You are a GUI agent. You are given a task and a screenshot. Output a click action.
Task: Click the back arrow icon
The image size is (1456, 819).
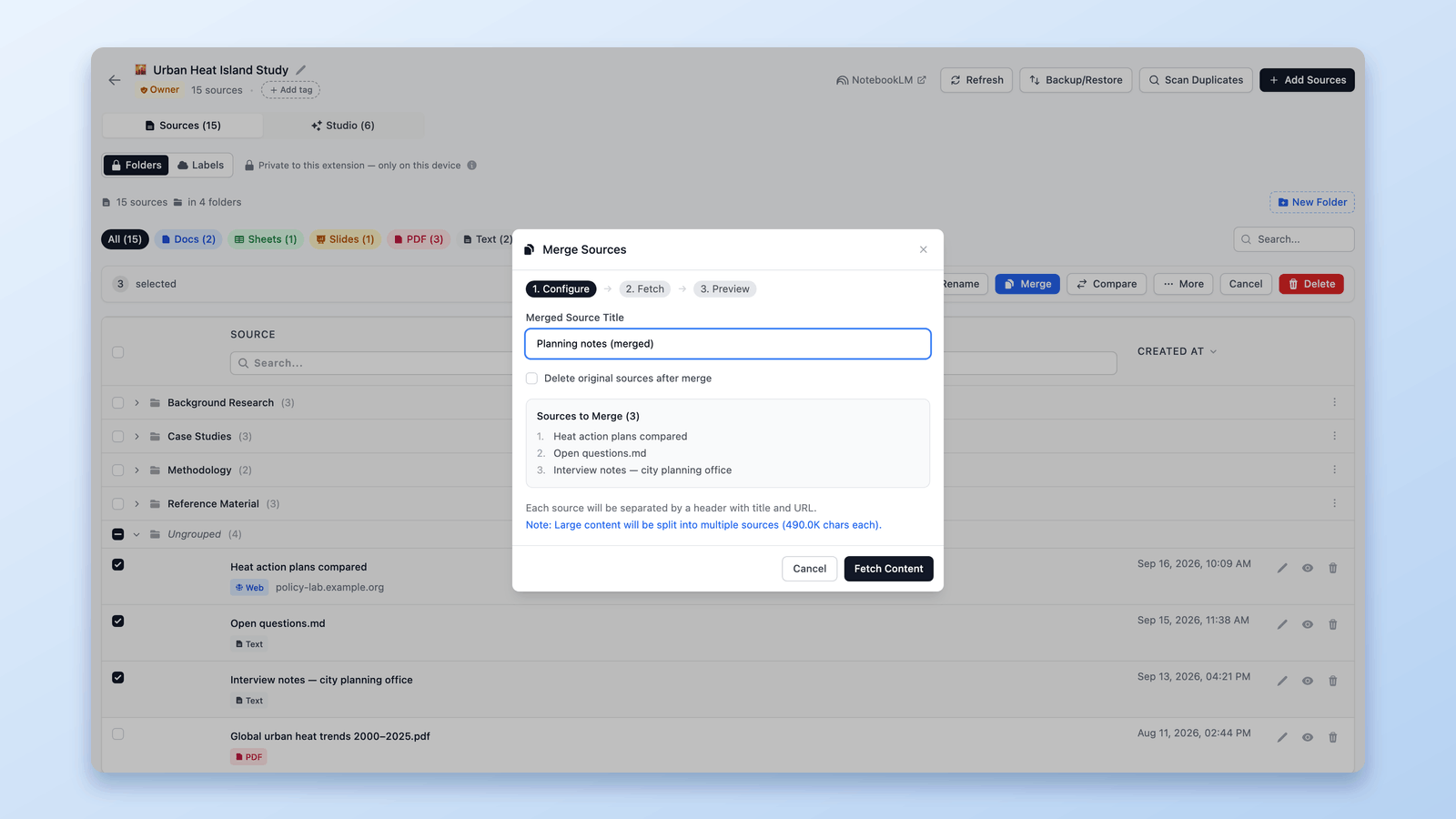(114, 80)
